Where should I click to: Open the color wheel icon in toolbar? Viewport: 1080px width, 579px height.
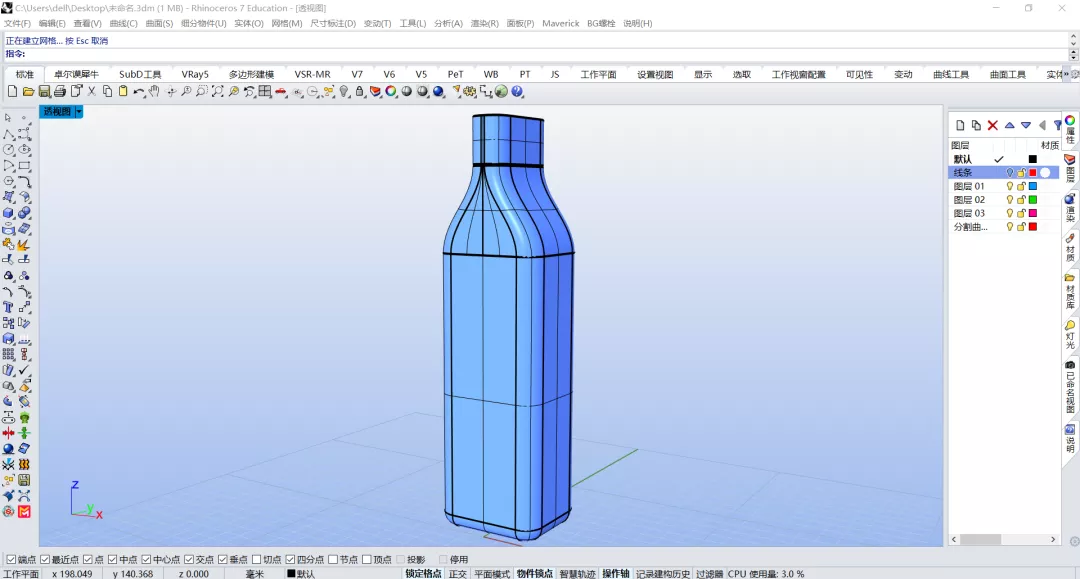point(391,92)
